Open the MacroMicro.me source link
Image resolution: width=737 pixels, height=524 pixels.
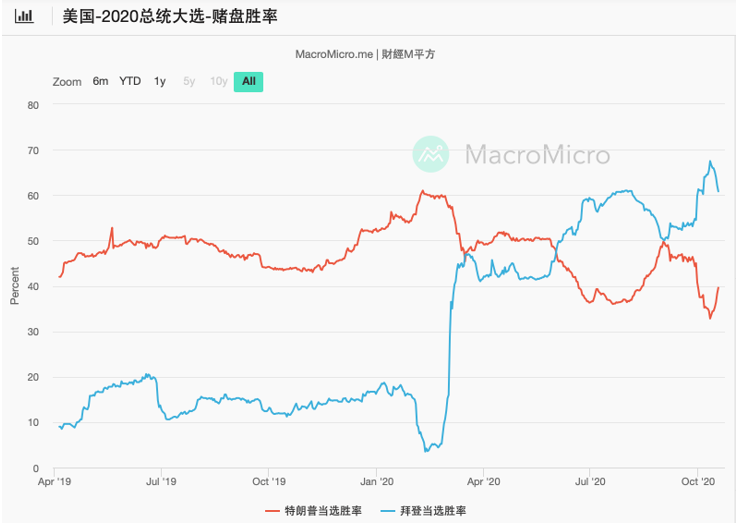click(334, 54)
